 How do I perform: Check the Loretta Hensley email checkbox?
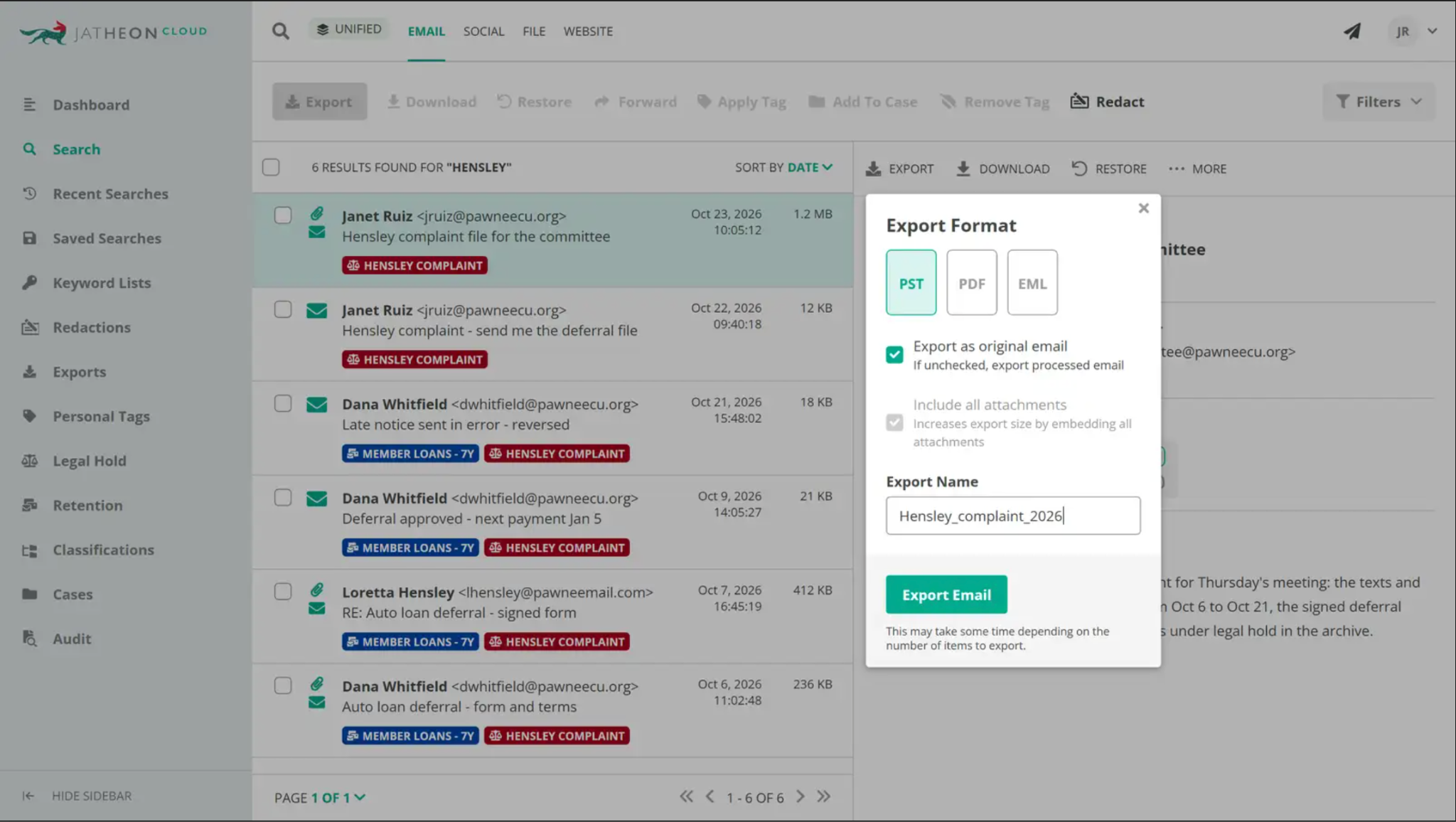(283, 592)
